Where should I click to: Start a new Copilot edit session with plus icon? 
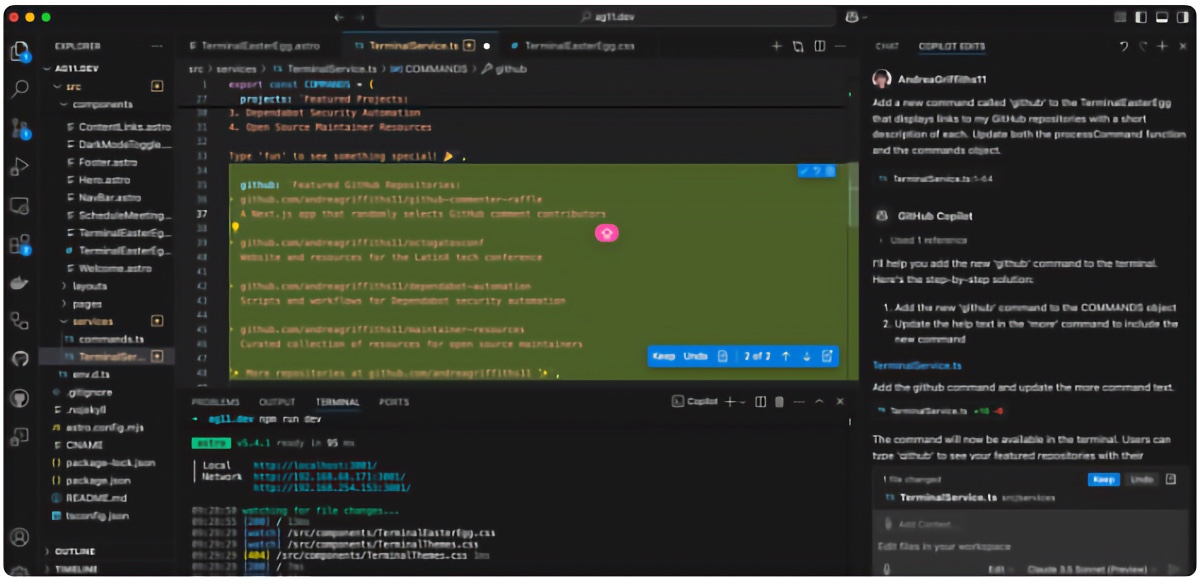click(x=1161, y=46)
